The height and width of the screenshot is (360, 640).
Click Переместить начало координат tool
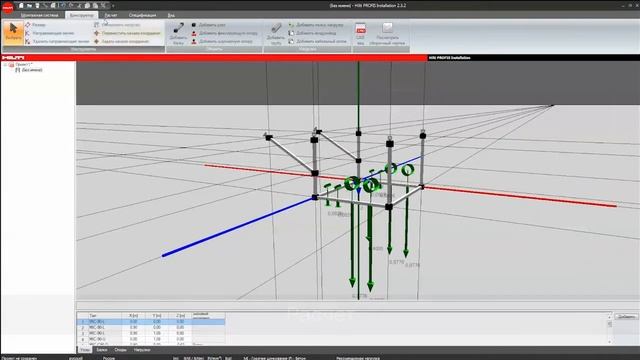point(127,33)
